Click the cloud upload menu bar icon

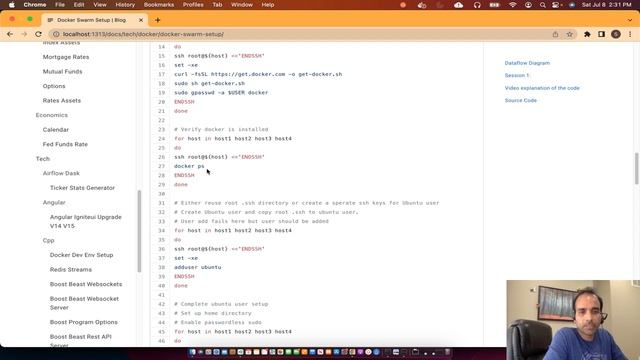[459, 5]
